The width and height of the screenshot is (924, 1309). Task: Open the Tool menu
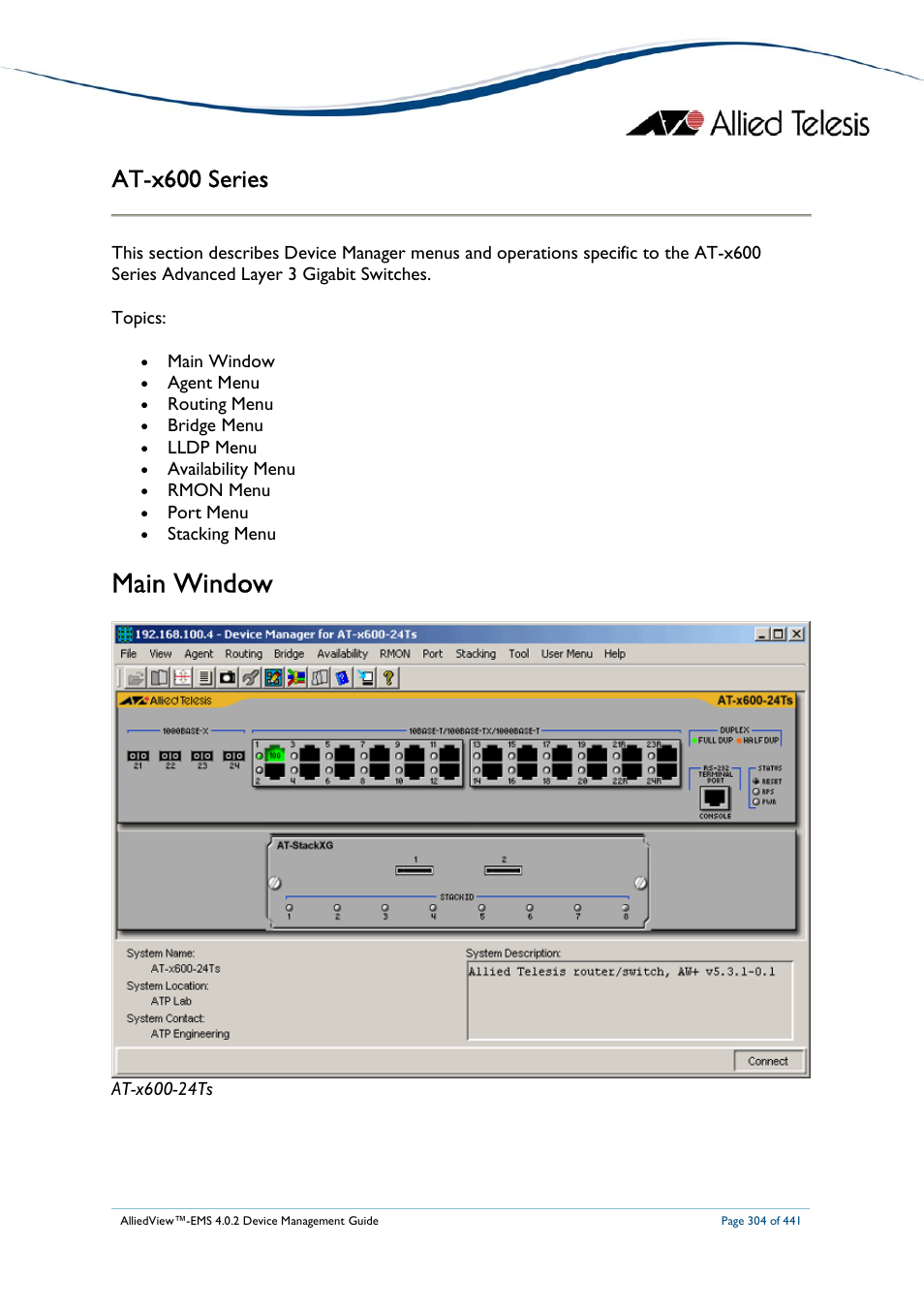pyautogui.click(x=519, y=654)
